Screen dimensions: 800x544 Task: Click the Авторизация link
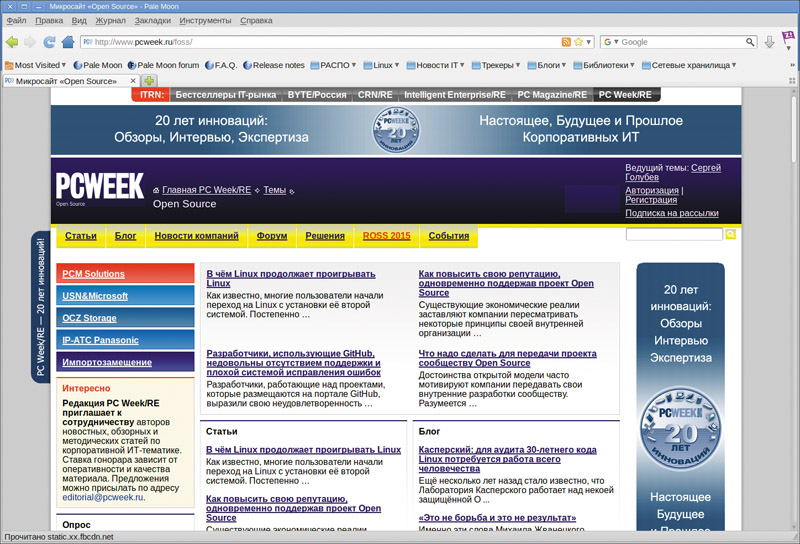(652, 190)
